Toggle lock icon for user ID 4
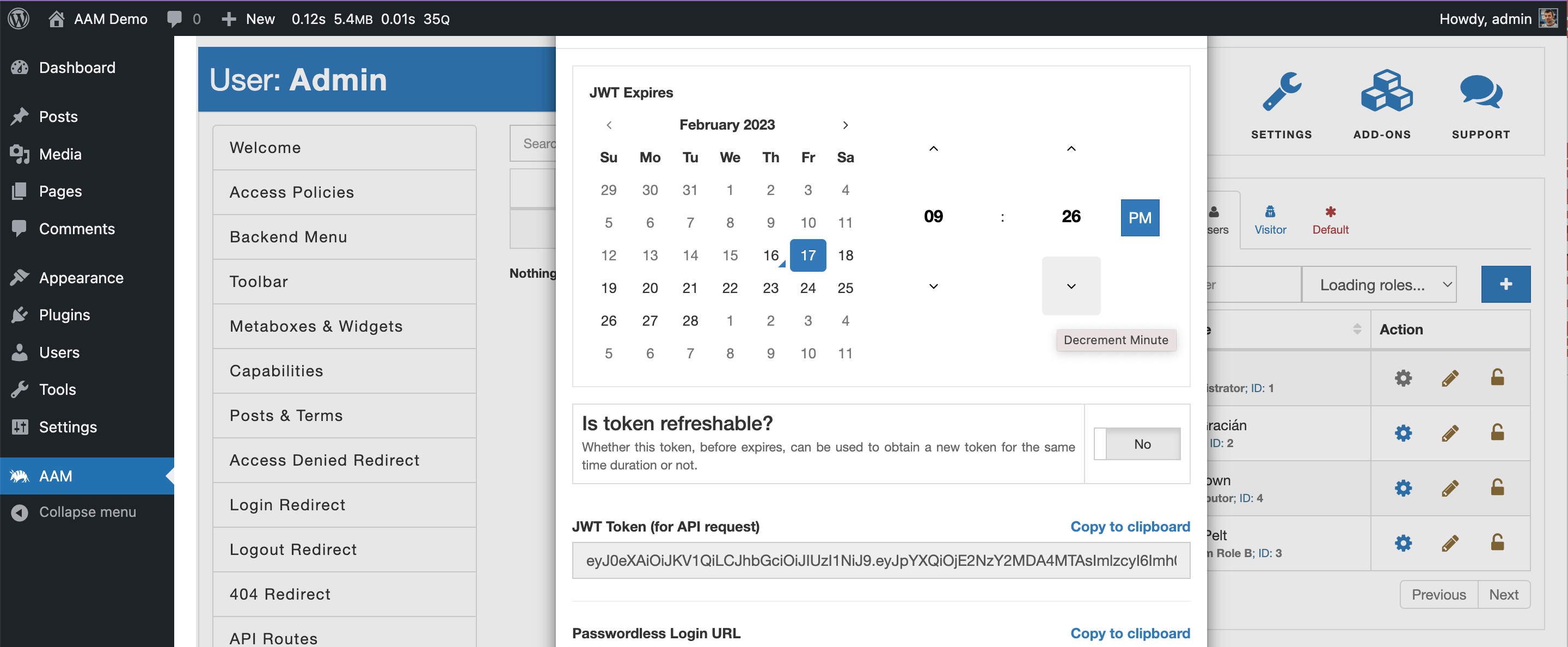1568x647 pixels. coord(1497,487)
